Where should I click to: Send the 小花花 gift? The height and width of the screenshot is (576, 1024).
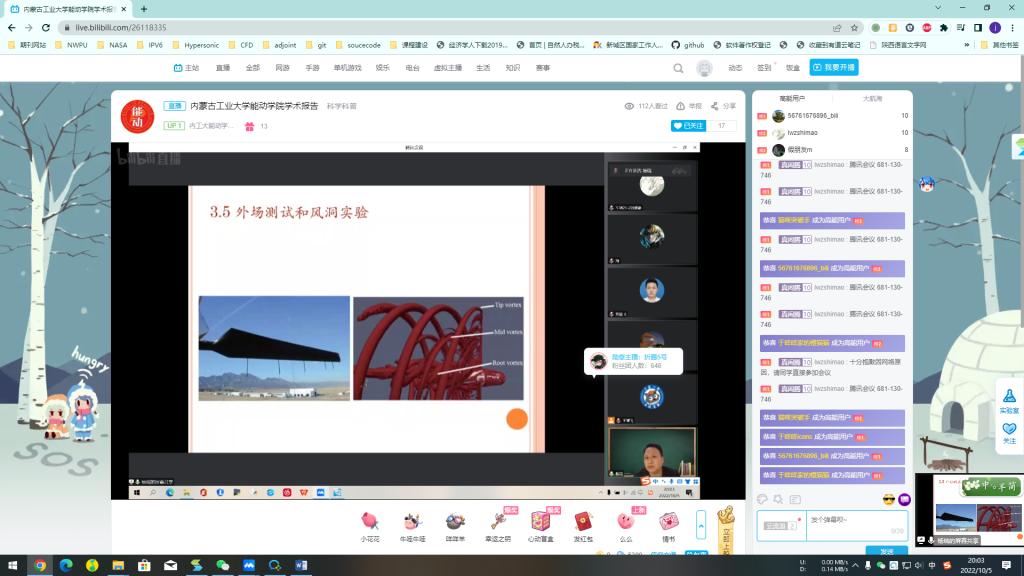370,521
